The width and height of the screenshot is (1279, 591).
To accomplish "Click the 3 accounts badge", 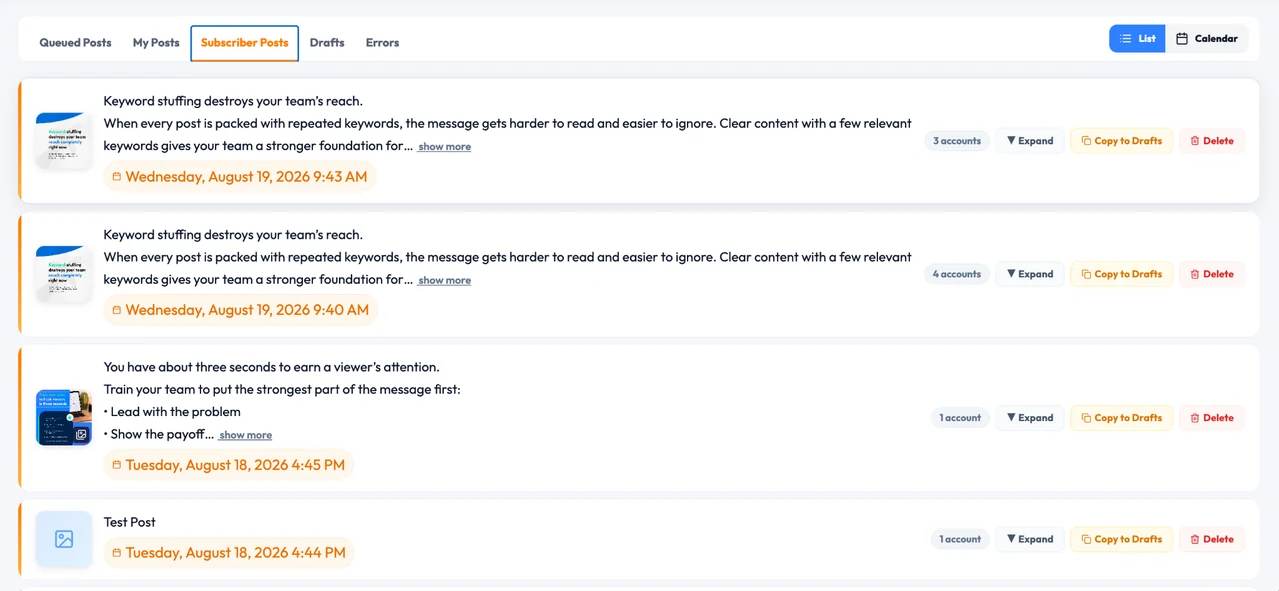I will pos(957,141).
